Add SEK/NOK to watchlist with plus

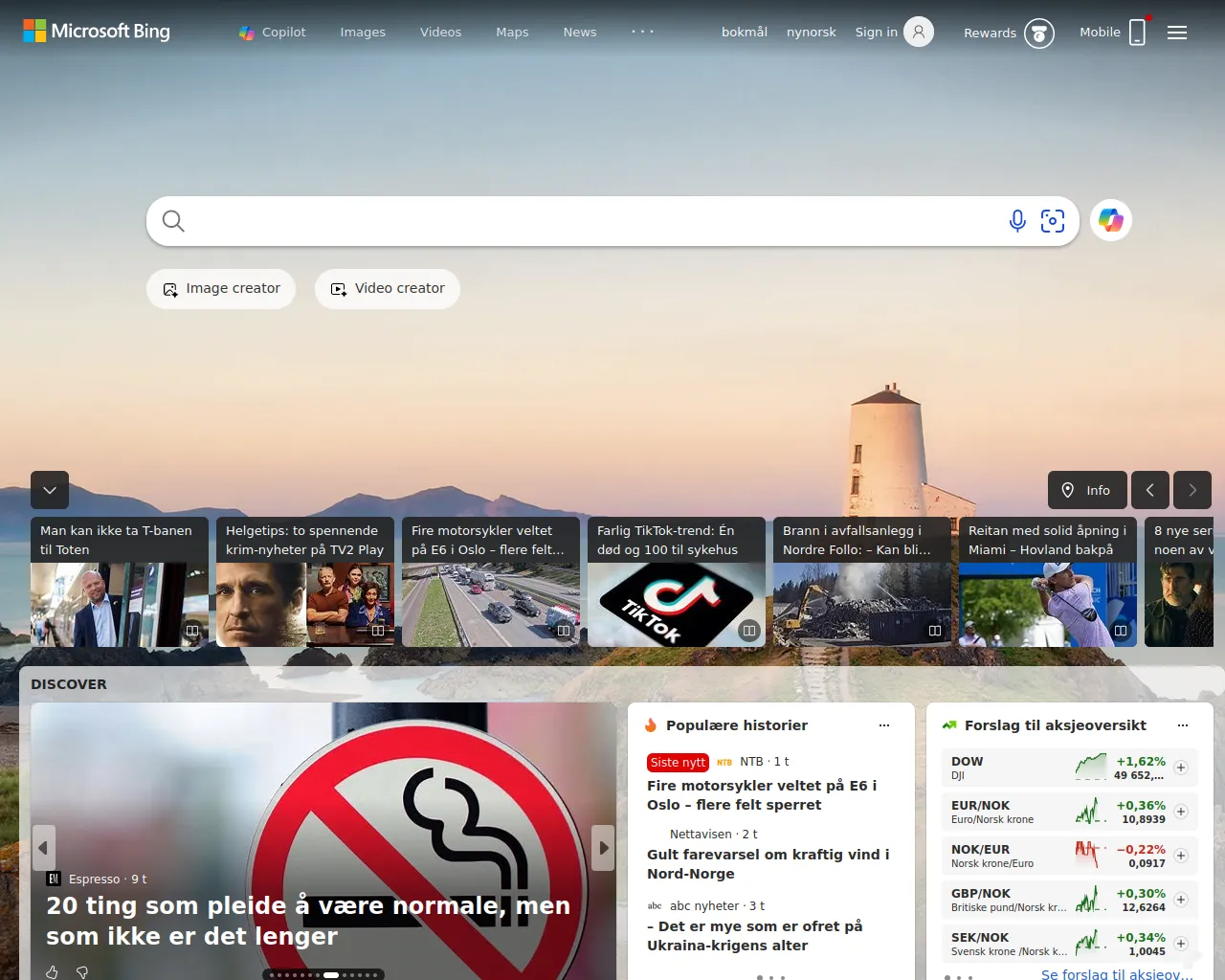(x=1181, y=944)
